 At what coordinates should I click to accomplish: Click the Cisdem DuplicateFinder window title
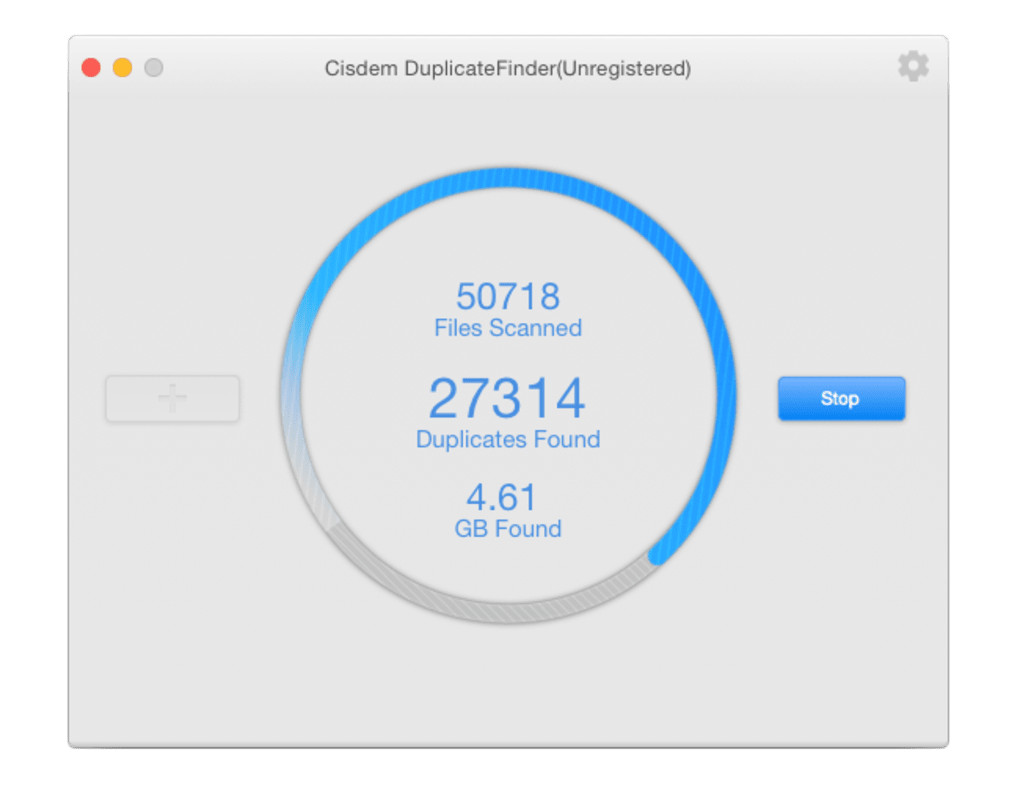[x=507, y=68]
